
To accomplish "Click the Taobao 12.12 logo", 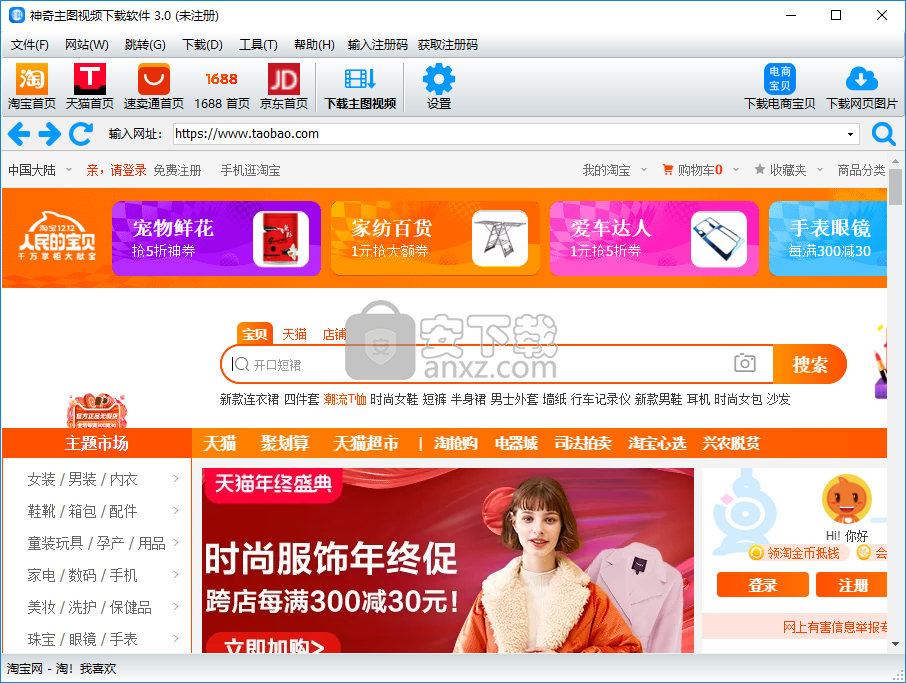I will (57, 236).
